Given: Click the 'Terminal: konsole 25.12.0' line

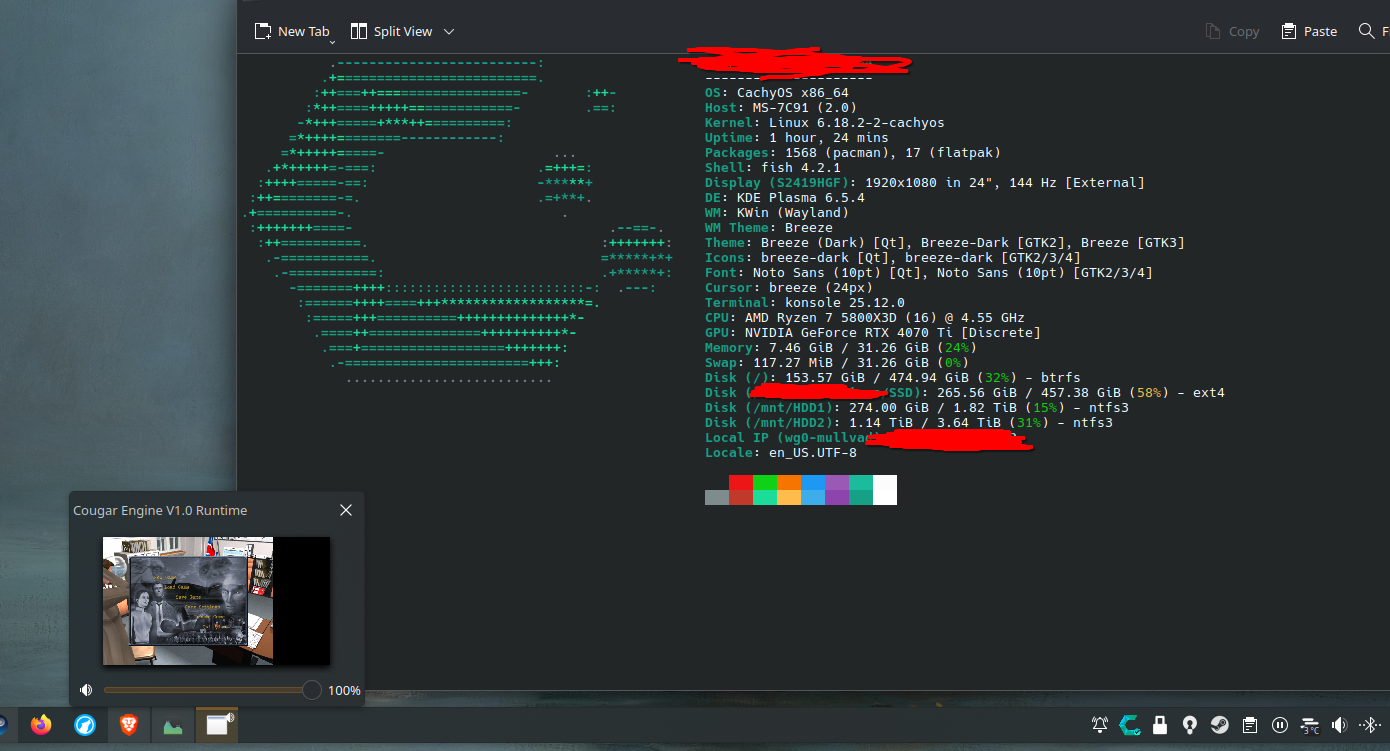Looking at the screenshot, I should pos(805,303).
